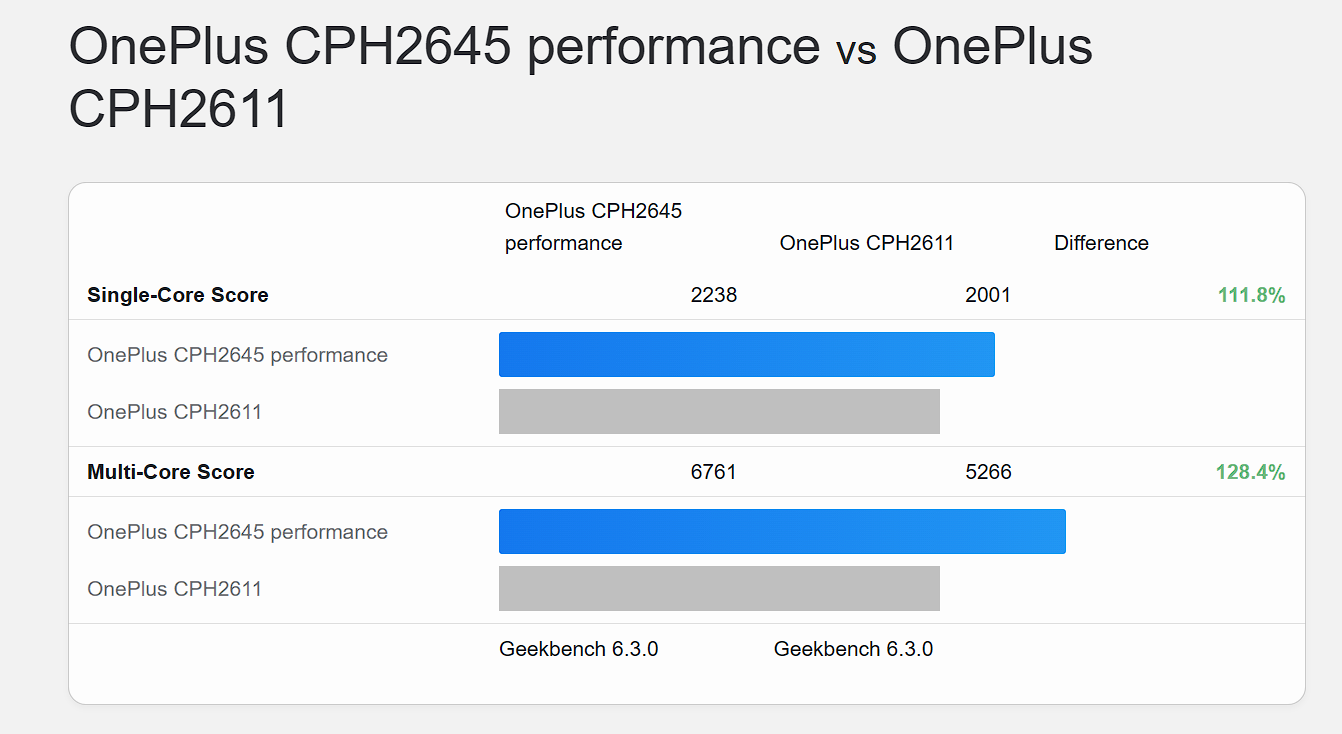This screenshot has height=734, width=1342.
Task: Click the page title comparing CPH2645 and CPH2611
Action: tap(580, 78)
